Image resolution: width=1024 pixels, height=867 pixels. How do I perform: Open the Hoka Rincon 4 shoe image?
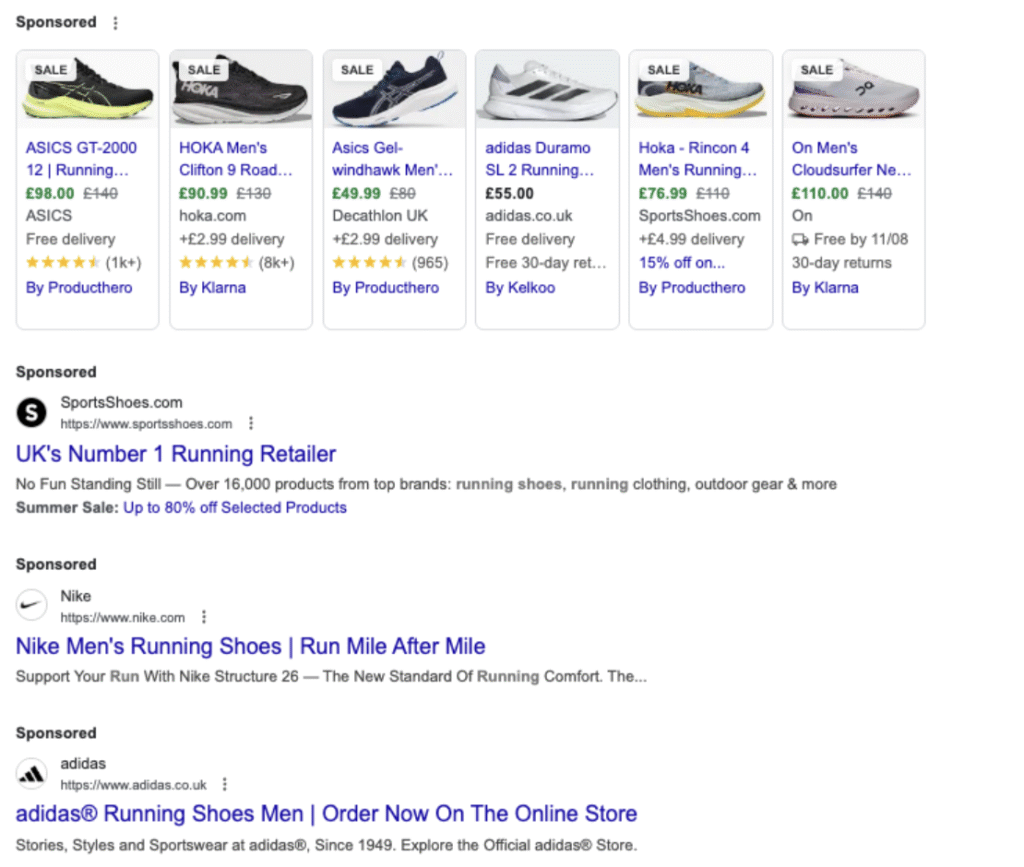click(x=701, y=89)
